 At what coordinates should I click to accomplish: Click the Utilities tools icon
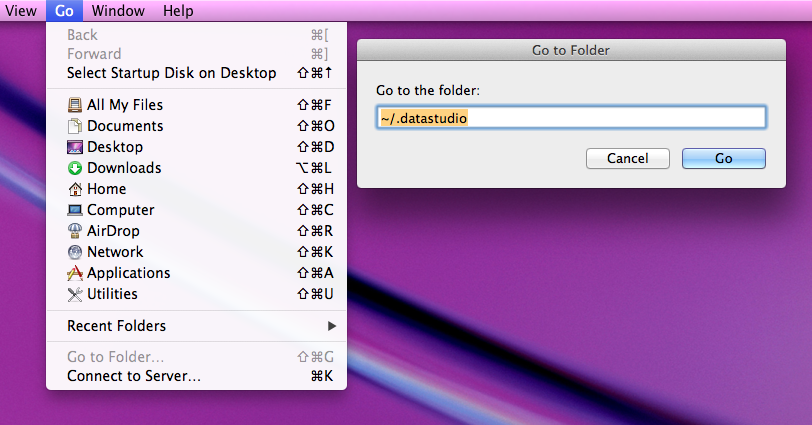pyautogui.click(x=75, y=294)
